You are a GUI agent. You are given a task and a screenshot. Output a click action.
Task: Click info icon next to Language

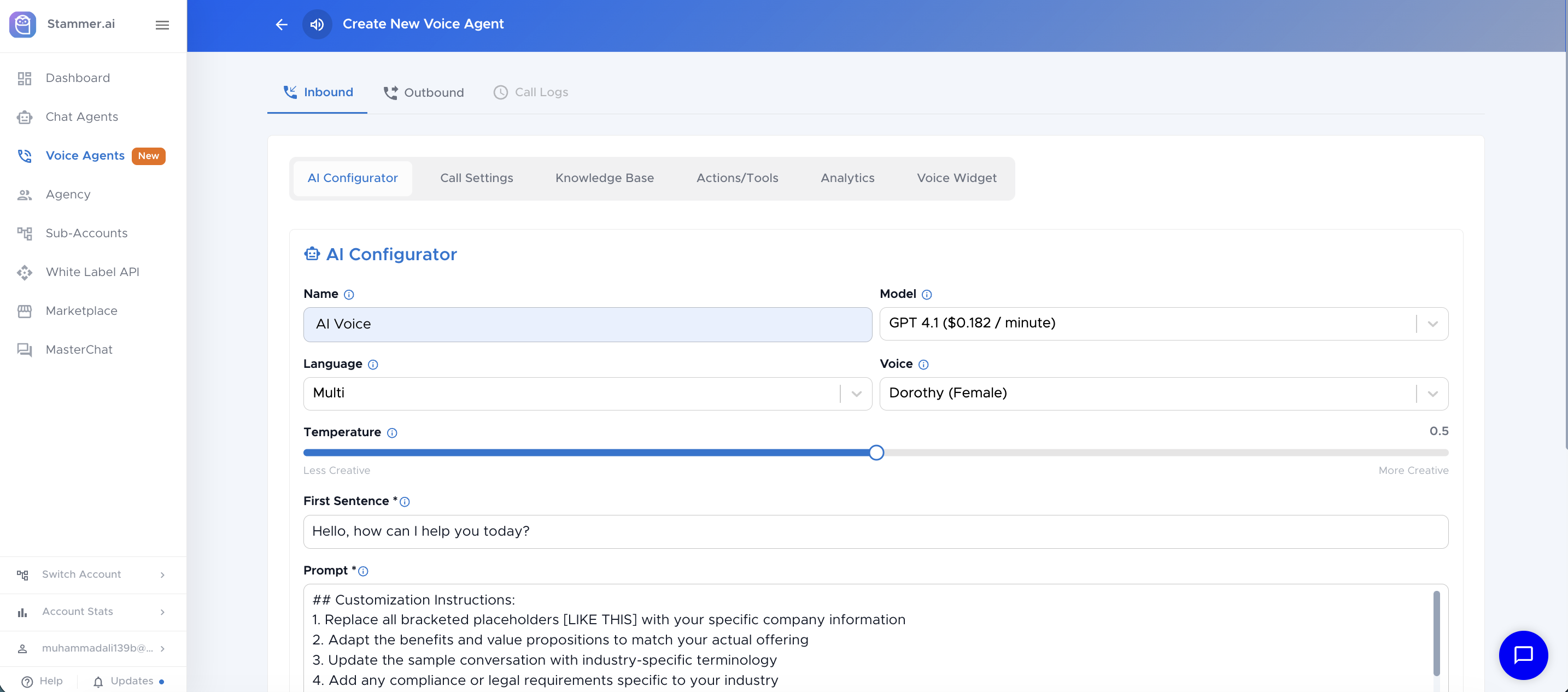pyautogui.click(x=373, y=365)
